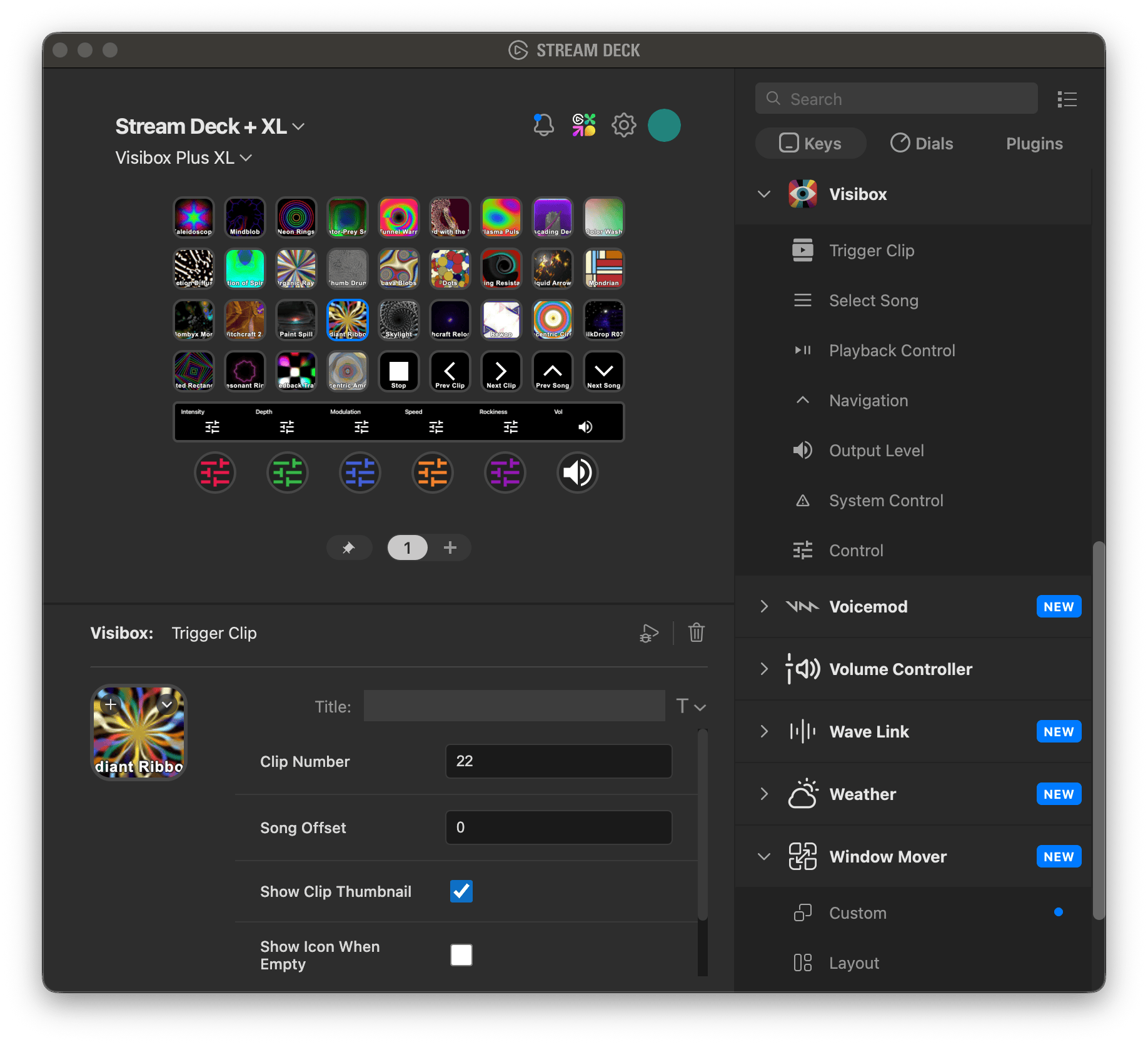Select the Mindblob clip key
Screen dimensions: 1148x1045
pos(245,217)
